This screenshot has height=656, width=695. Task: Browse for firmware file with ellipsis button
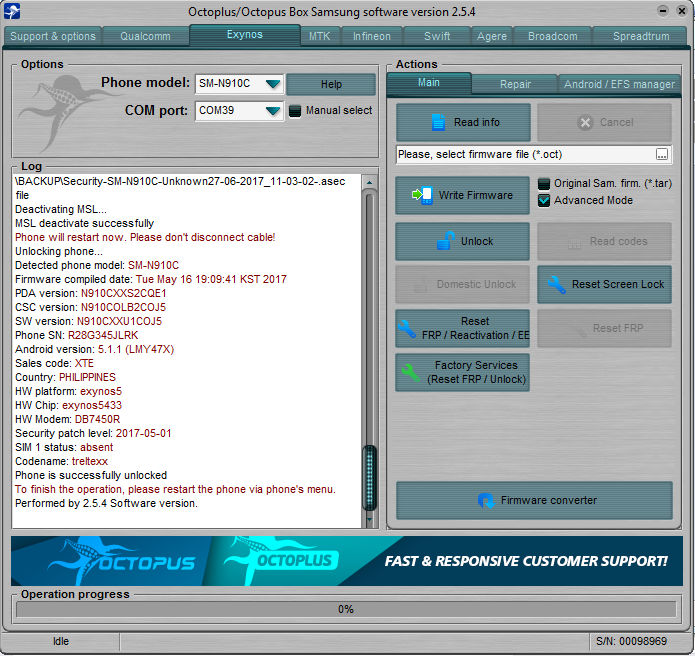point(662,155)
